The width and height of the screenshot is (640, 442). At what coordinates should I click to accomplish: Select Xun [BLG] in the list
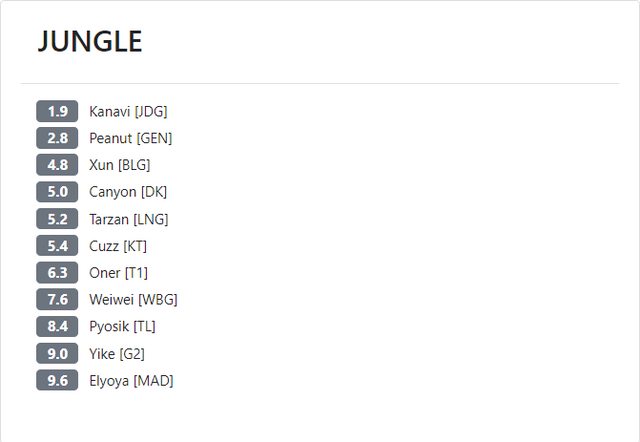click(x=119, y=165)
